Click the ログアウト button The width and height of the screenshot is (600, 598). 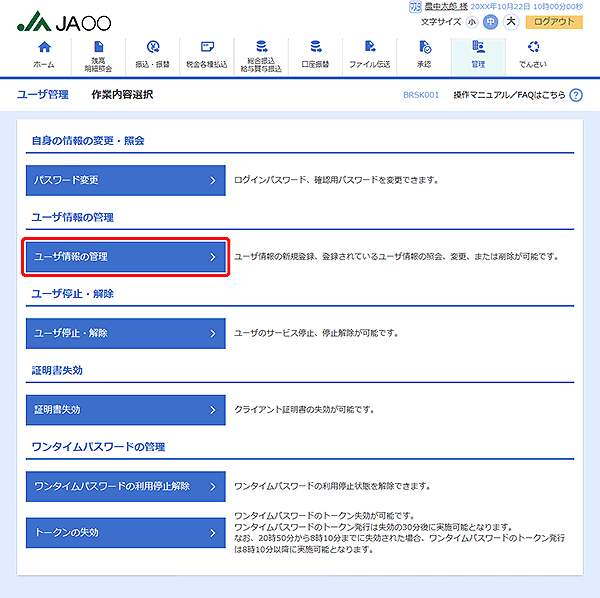554,22
